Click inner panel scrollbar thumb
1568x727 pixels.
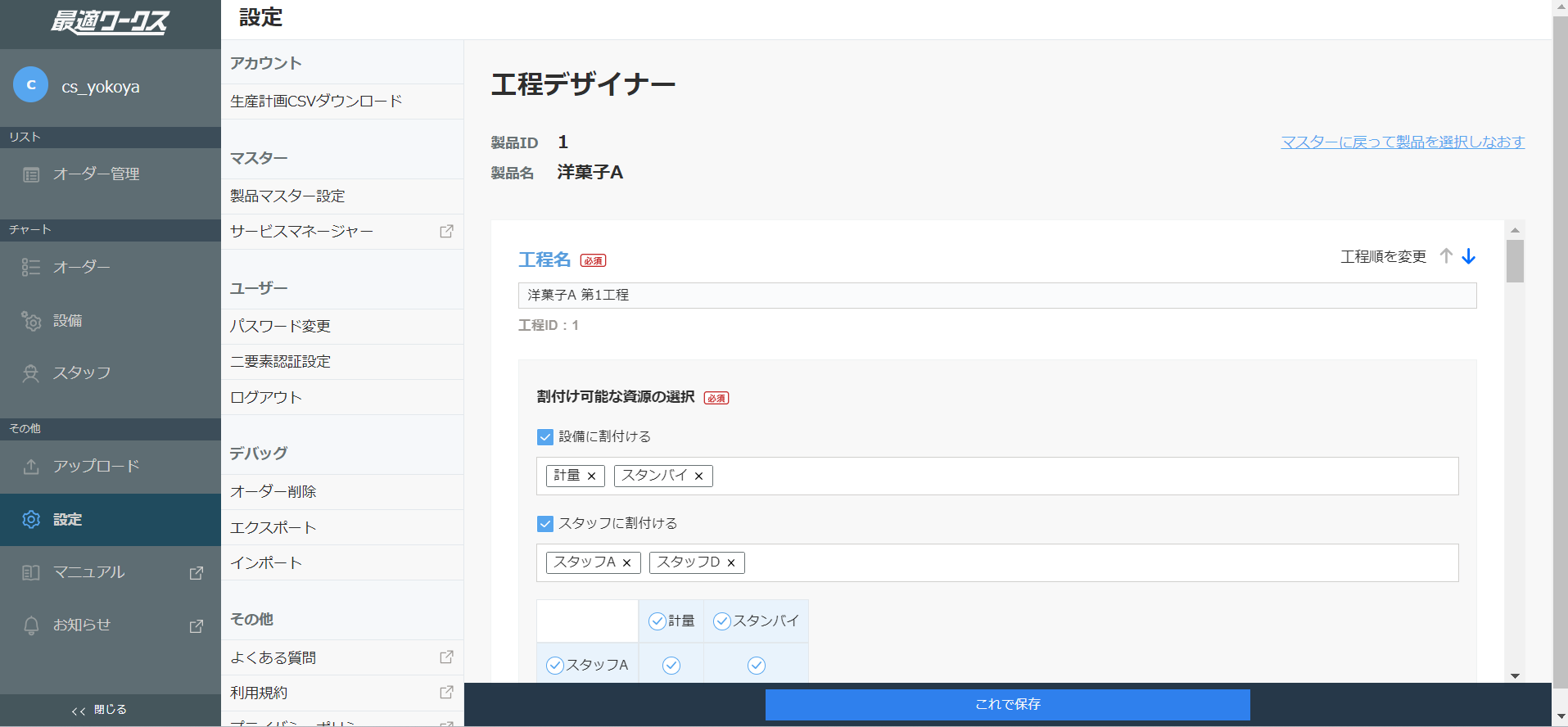(1515, 261)
